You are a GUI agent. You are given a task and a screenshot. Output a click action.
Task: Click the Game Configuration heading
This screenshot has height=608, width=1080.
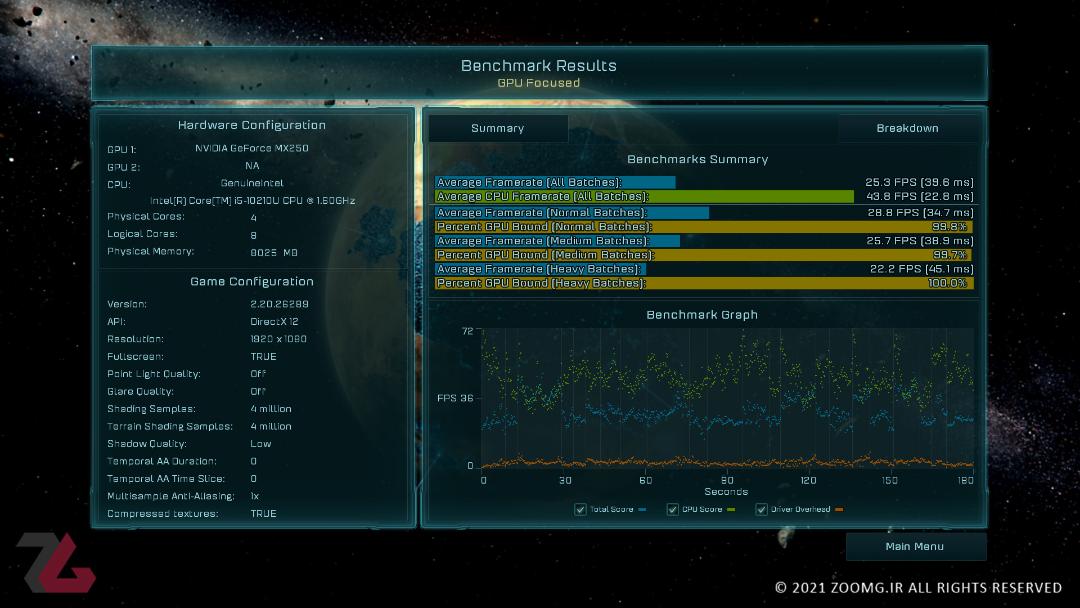(251, 281)
